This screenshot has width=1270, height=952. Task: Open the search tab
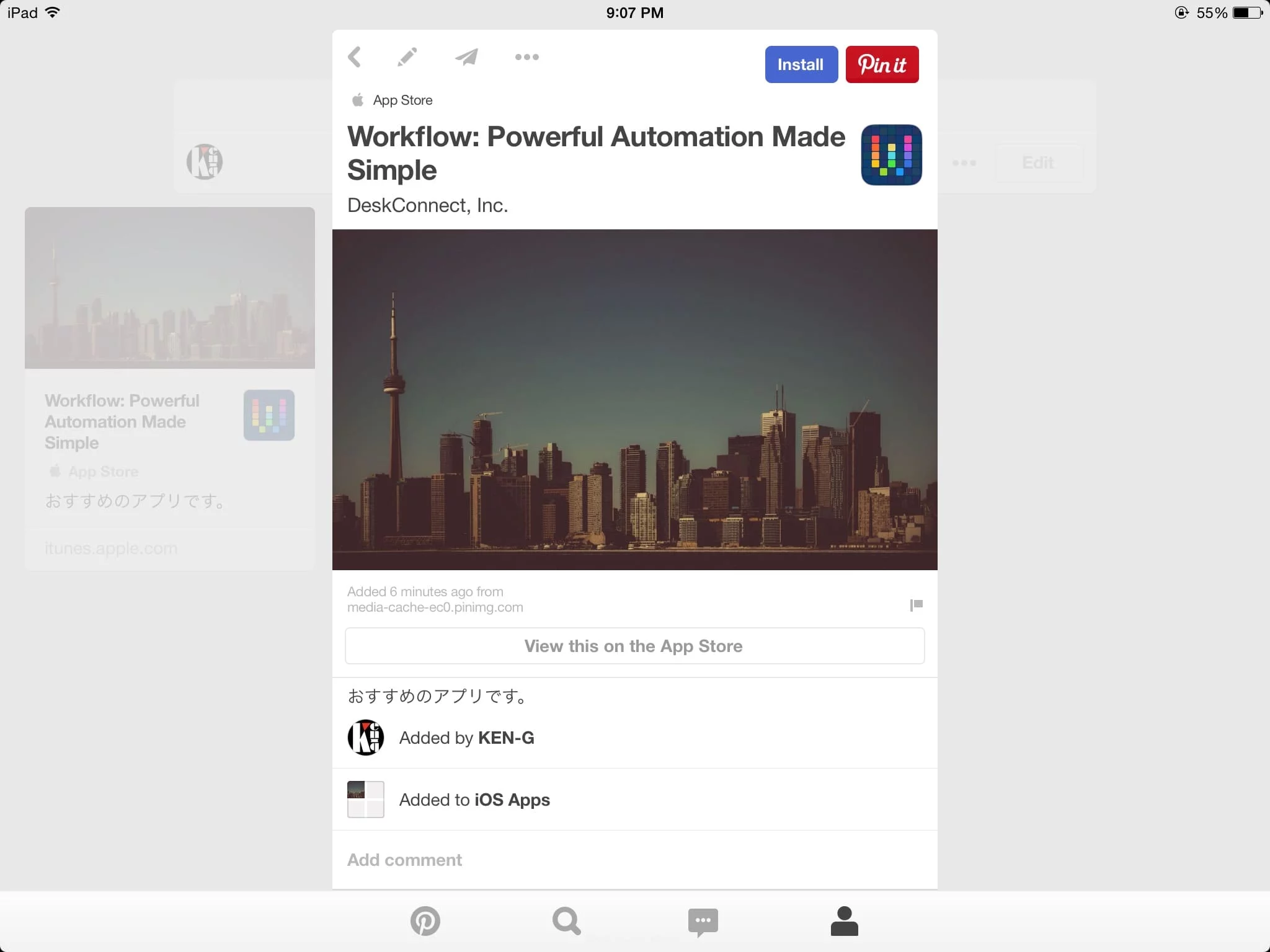(x=567, y=921)
